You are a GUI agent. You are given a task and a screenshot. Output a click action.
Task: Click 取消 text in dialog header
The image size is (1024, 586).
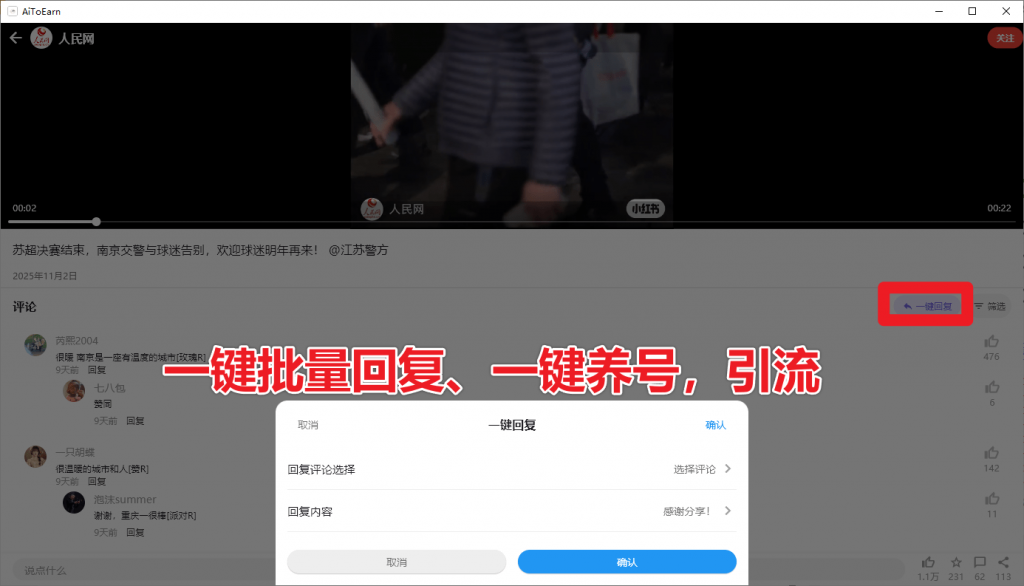tap(308, 425)
